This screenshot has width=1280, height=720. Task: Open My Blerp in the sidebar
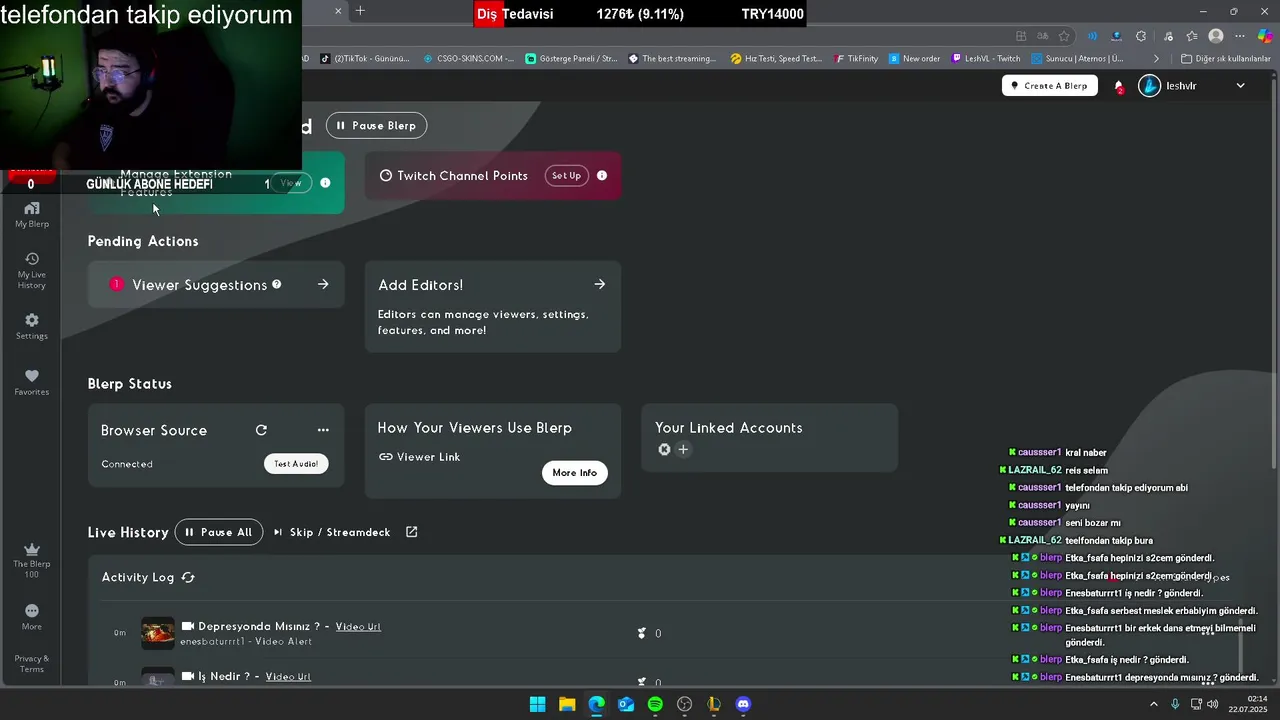[x=32, y=214]
